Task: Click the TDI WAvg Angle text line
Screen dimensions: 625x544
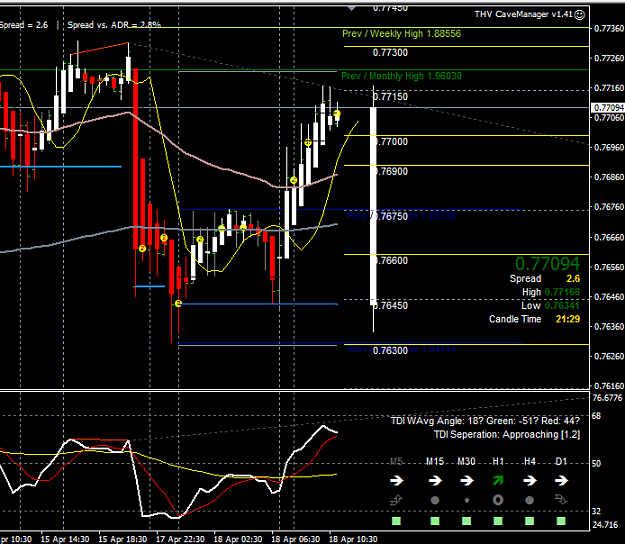Action: click(x=485, y=421)
